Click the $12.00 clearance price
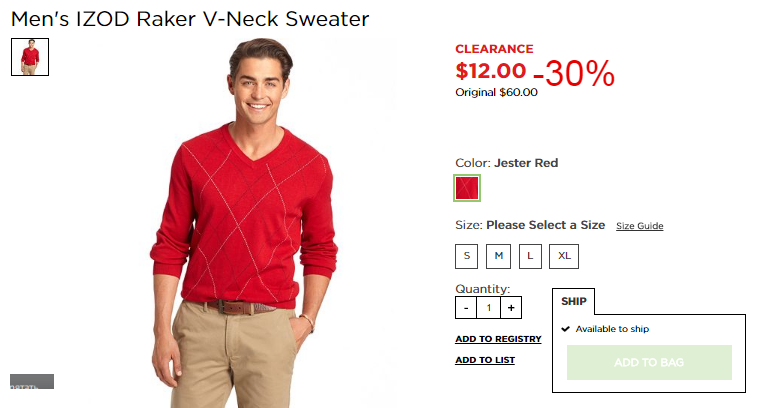Image resolution: width=765 pixels, height=408 pixels. [x=490, y=71]
